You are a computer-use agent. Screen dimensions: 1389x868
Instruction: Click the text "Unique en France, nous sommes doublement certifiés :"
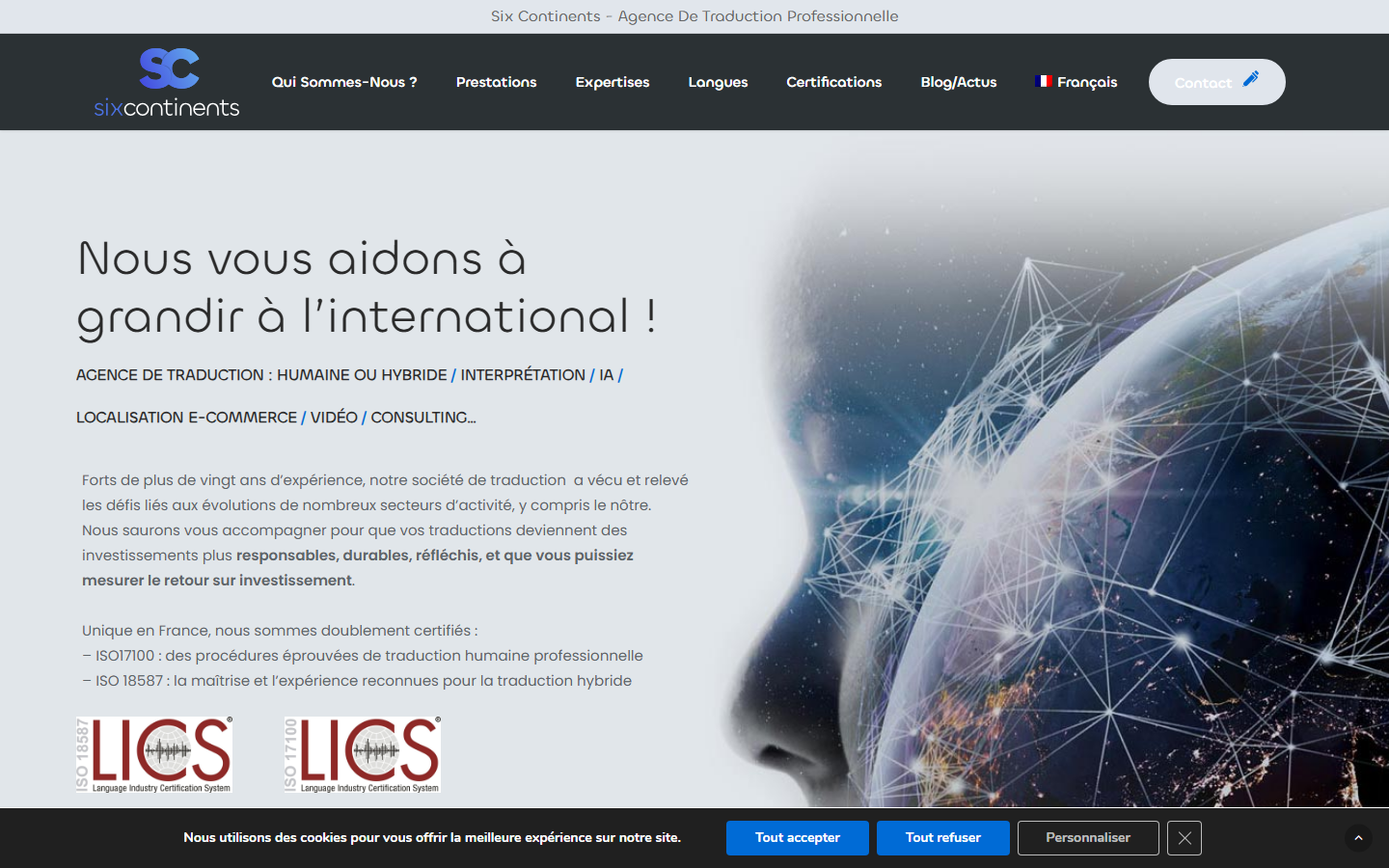pyautogui.click(x=280, y=631)
